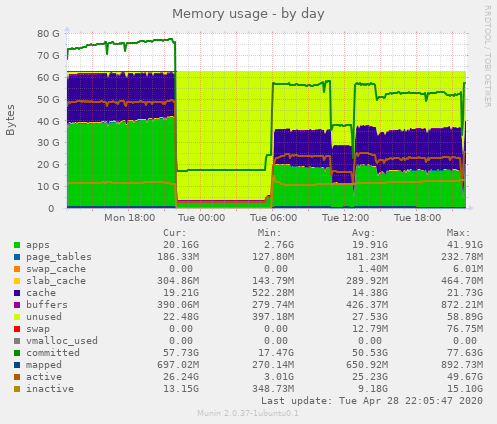Click the committed max value 77.63G
The height and width of the screenshot is (424, 497).
(x=465, y=353)
